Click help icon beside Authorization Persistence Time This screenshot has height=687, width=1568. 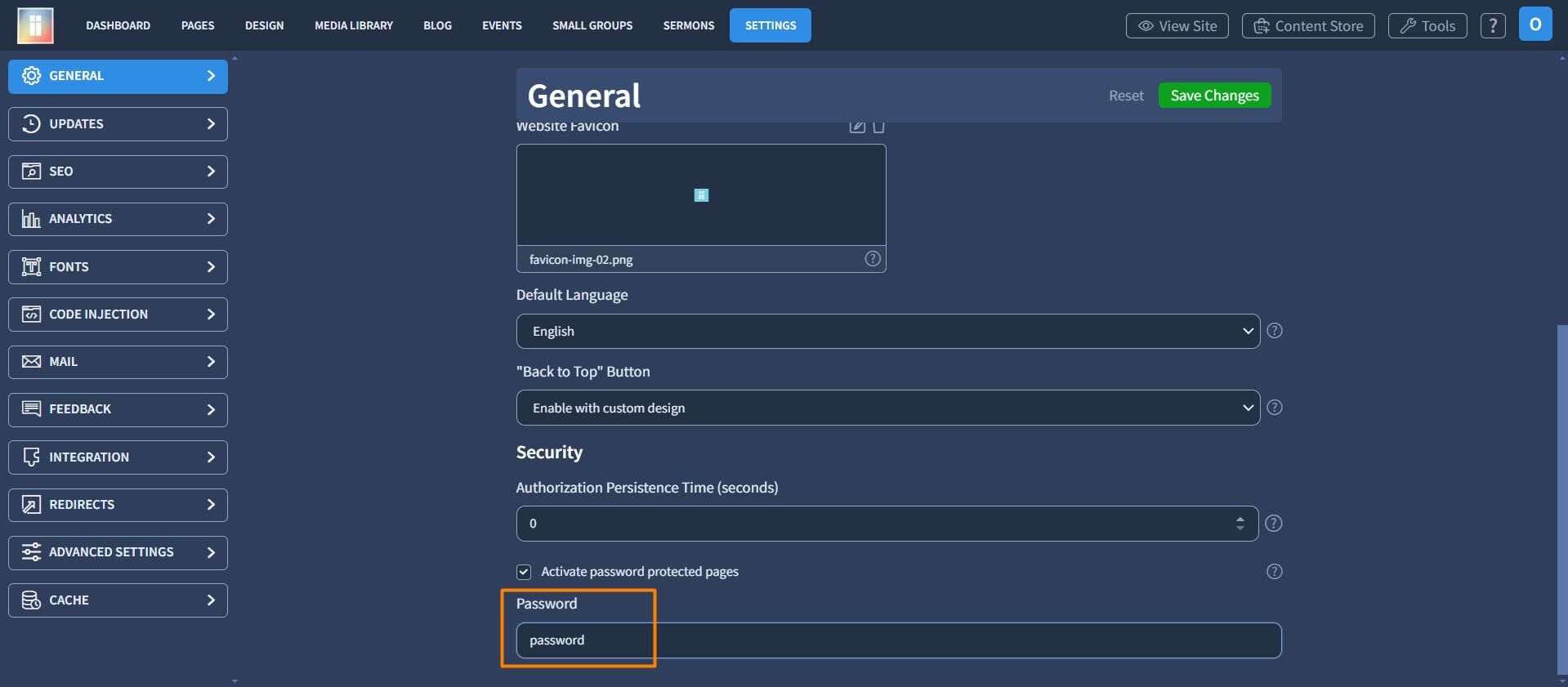(1274, 524)
